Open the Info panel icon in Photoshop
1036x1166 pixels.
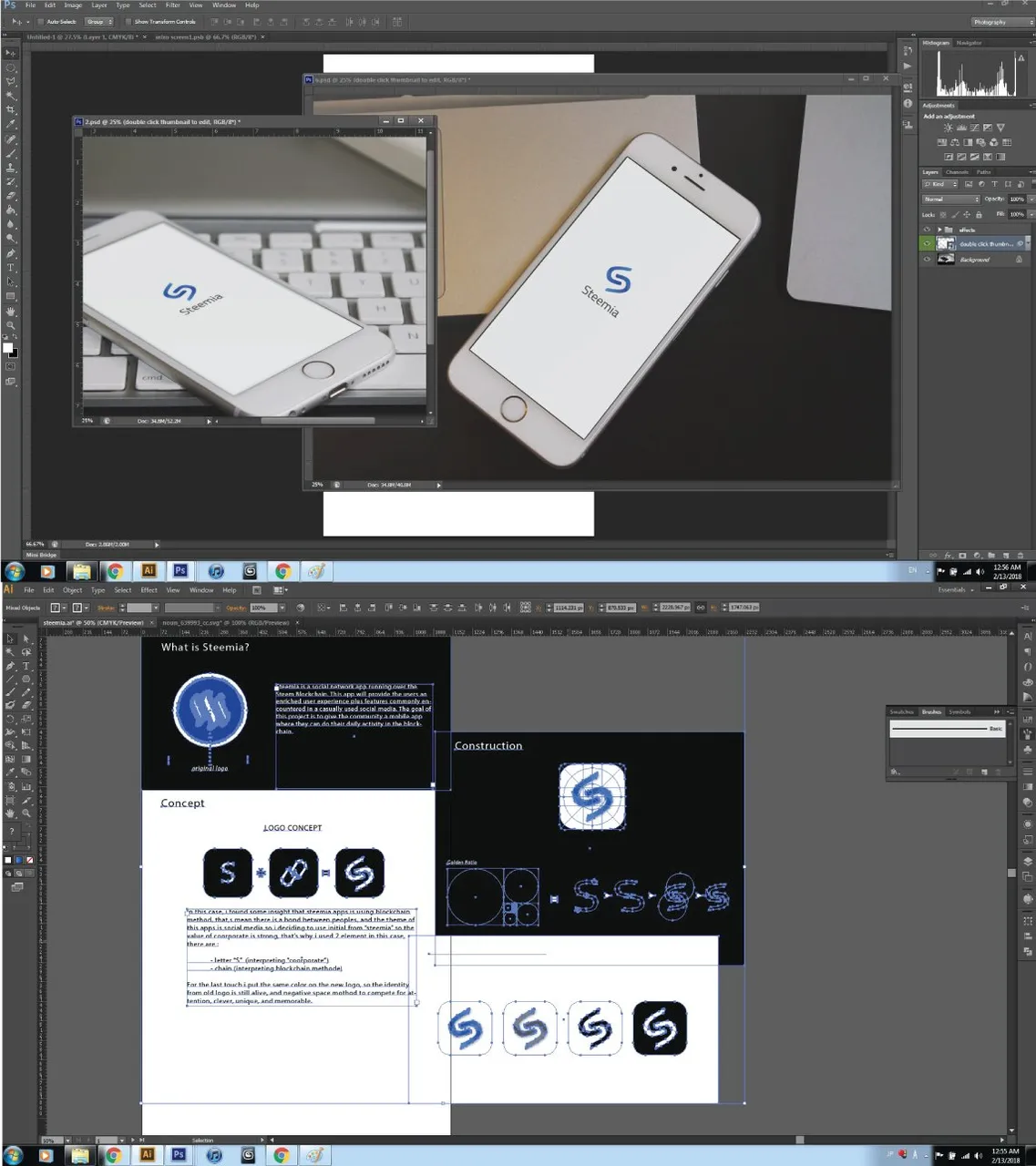(908, 103)
